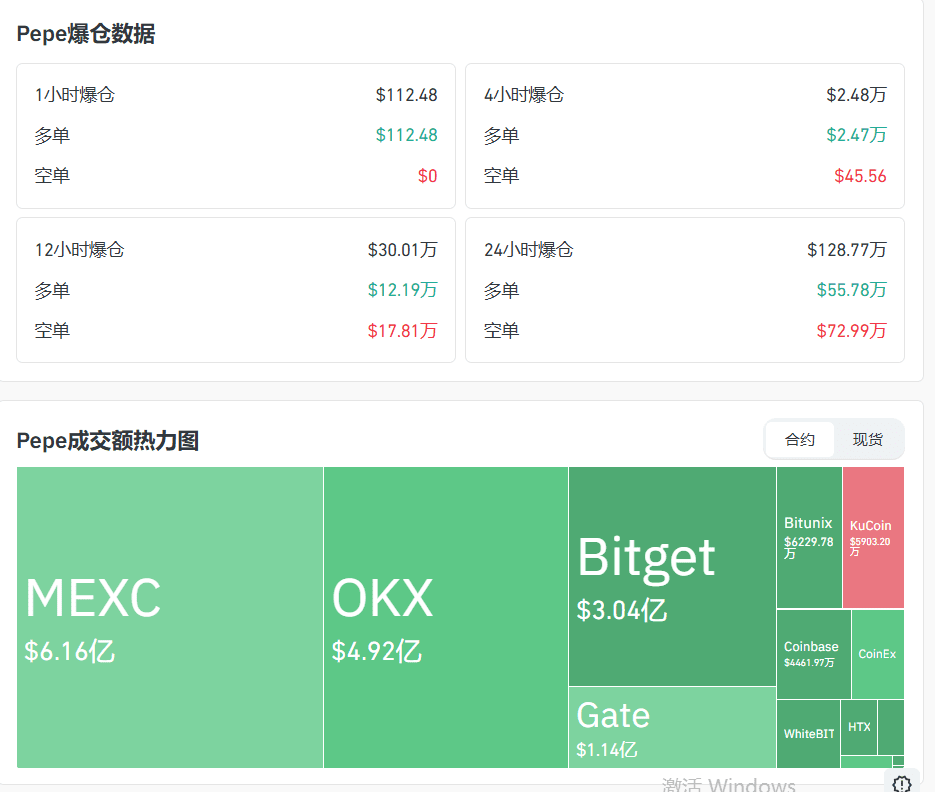
Task: Click the 1小时爆仓 total $112.48 in black
Action: pos(407,95)
